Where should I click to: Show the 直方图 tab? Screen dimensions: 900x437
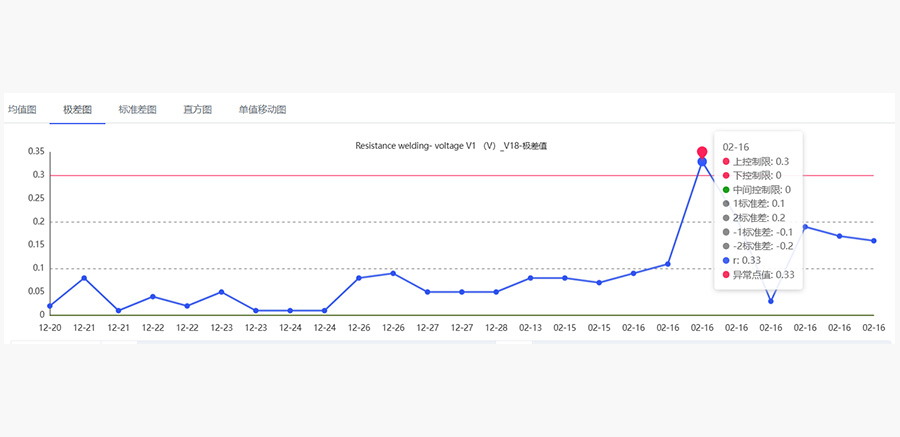tap(197, 110)
